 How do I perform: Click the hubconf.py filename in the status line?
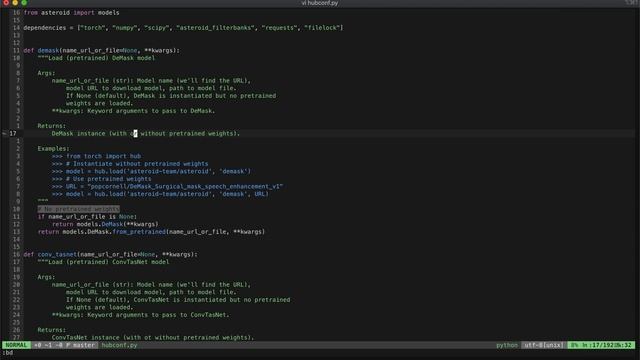click(x=120, y=345)
